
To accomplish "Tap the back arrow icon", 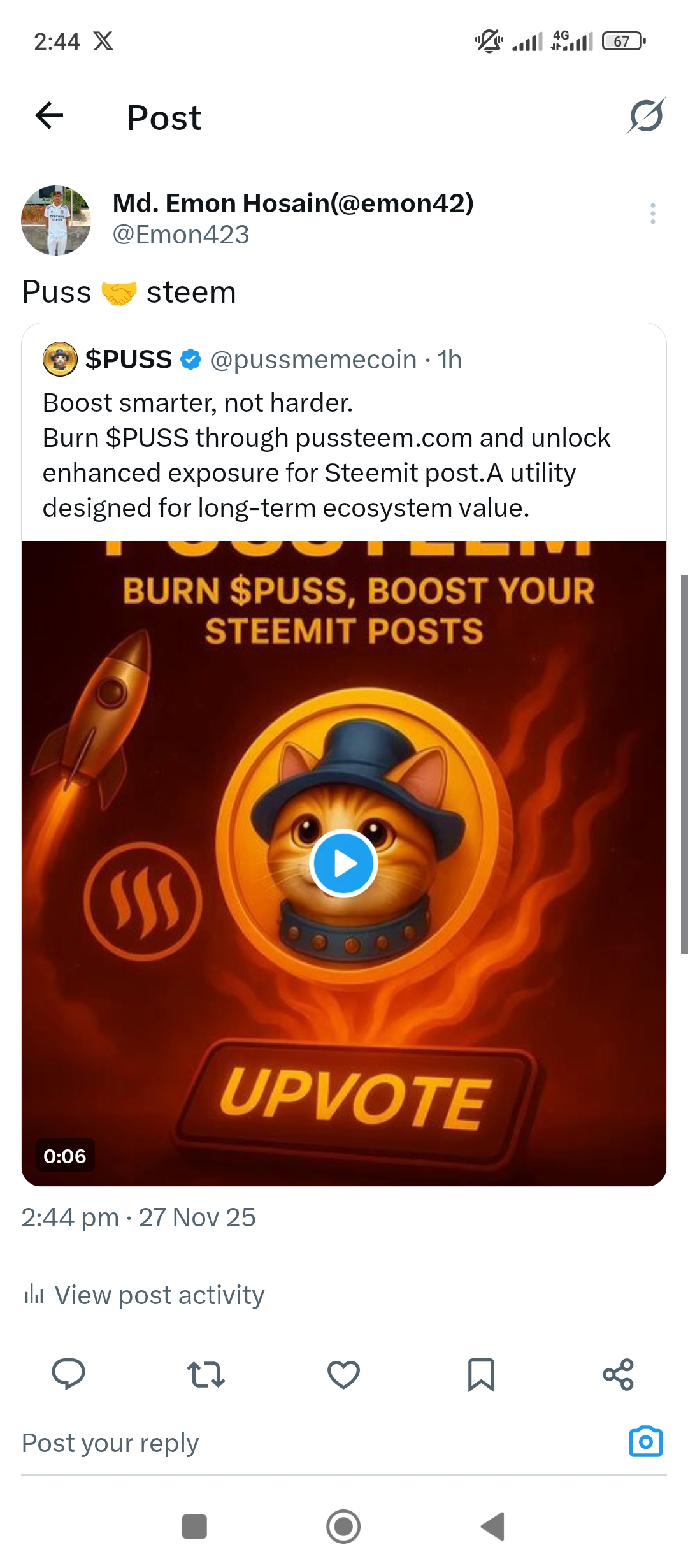I will pyautogui.click(x=49, y=116).
